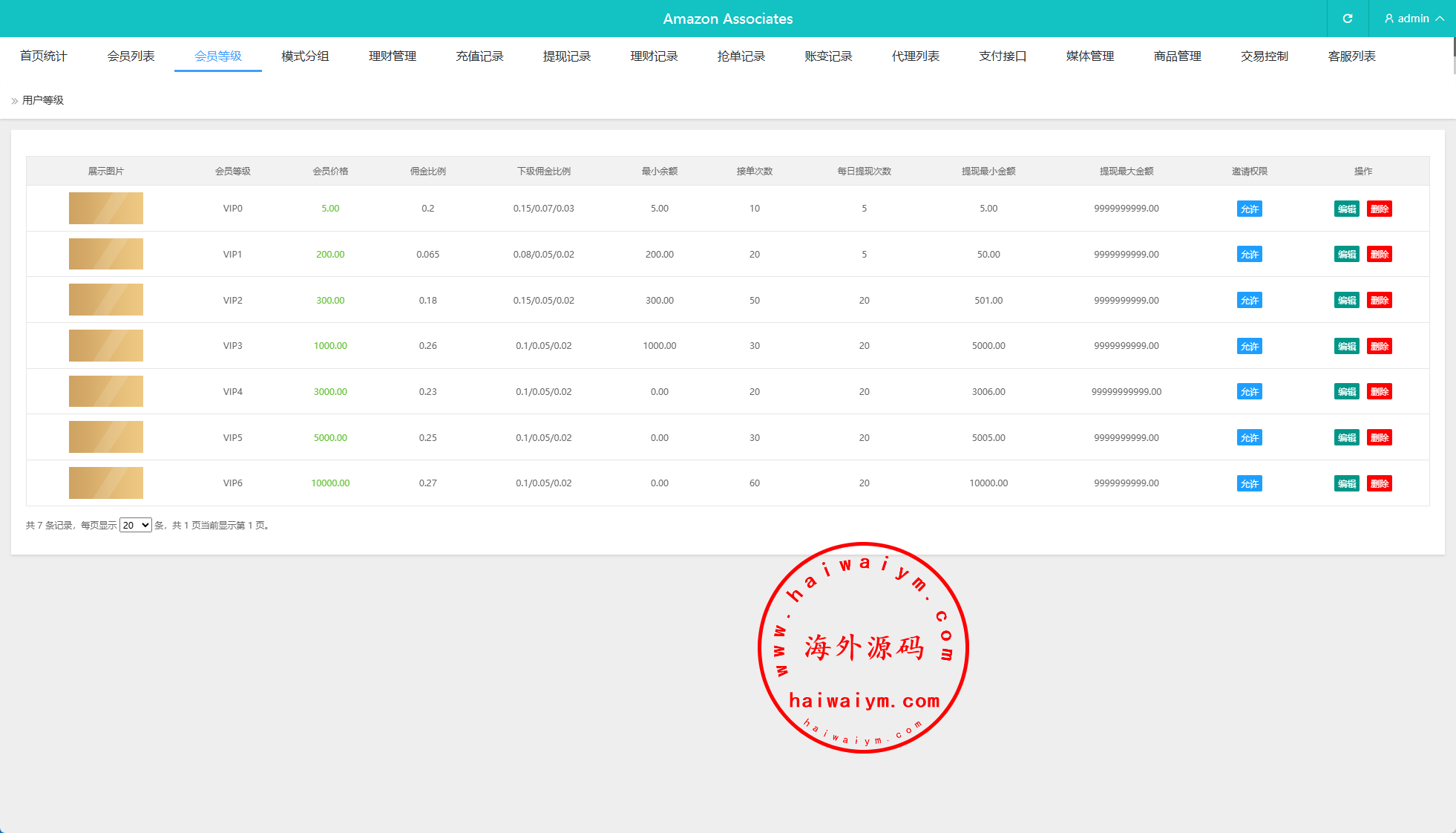Click the admin user icon
1456x833 pixels.
click(x=1388, y=19)
